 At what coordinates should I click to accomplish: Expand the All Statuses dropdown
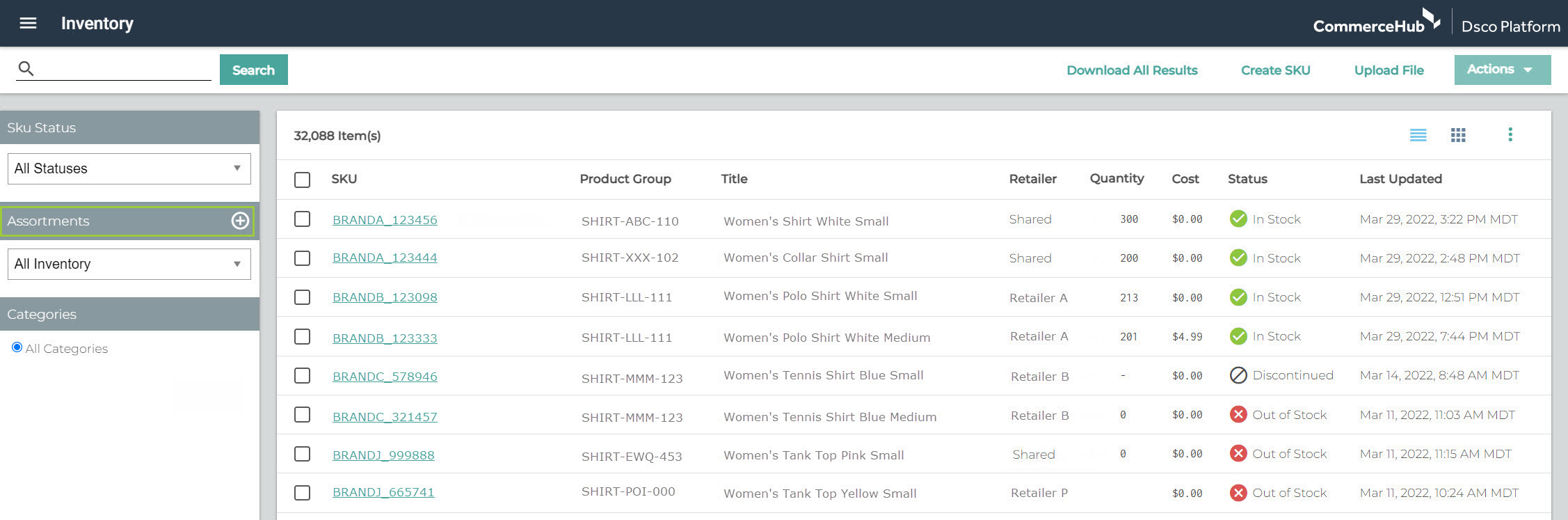(x=129, y=168)
